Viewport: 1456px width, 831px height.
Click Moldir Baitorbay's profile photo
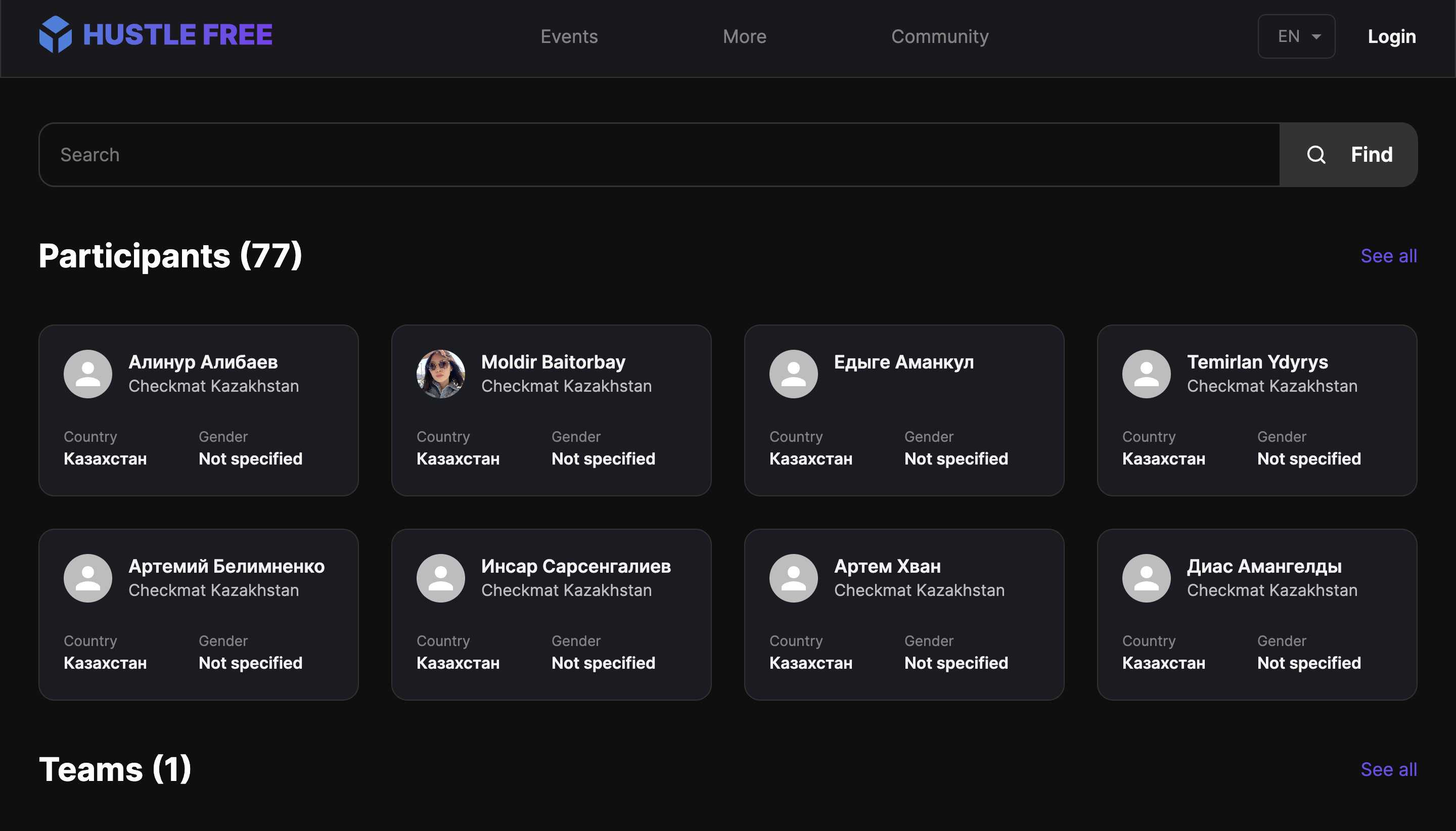click(440, 373)
